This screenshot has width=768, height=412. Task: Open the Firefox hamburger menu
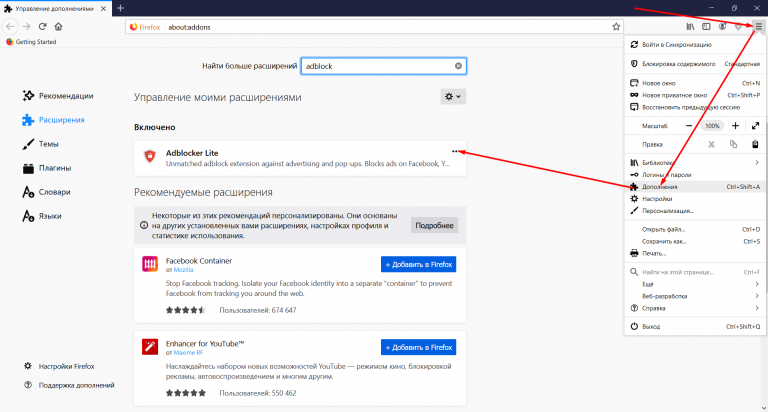[758, 27]
